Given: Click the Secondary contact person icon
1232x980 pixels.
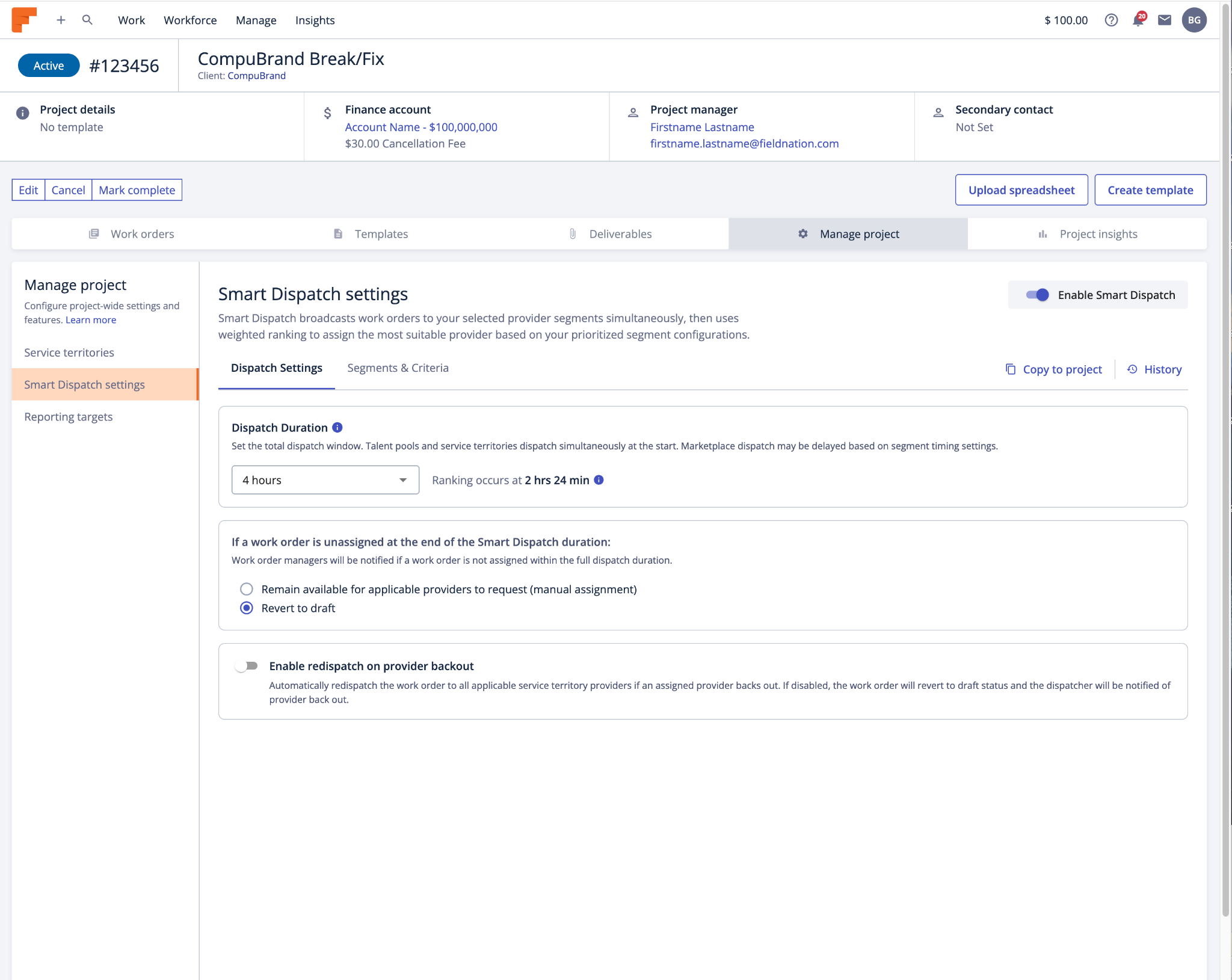Looking at the screenshot, I should (x=938, y=112).
